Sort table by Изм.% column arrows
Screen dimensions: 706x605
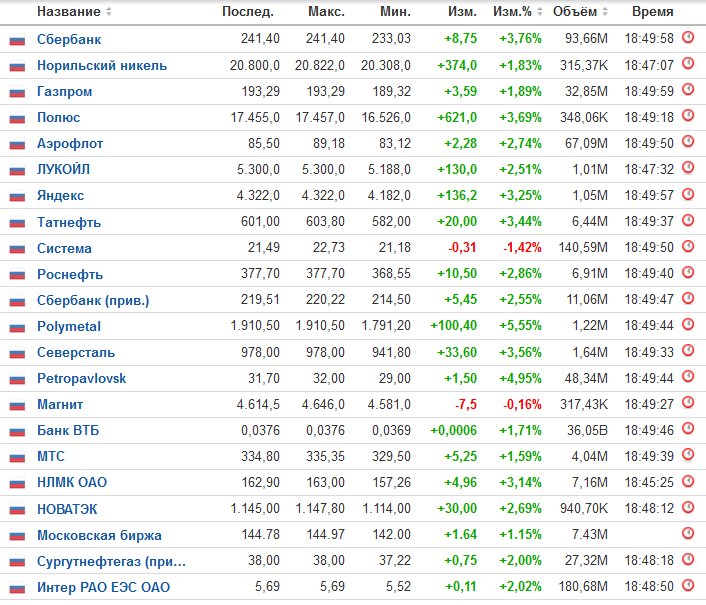pos(539,12)
